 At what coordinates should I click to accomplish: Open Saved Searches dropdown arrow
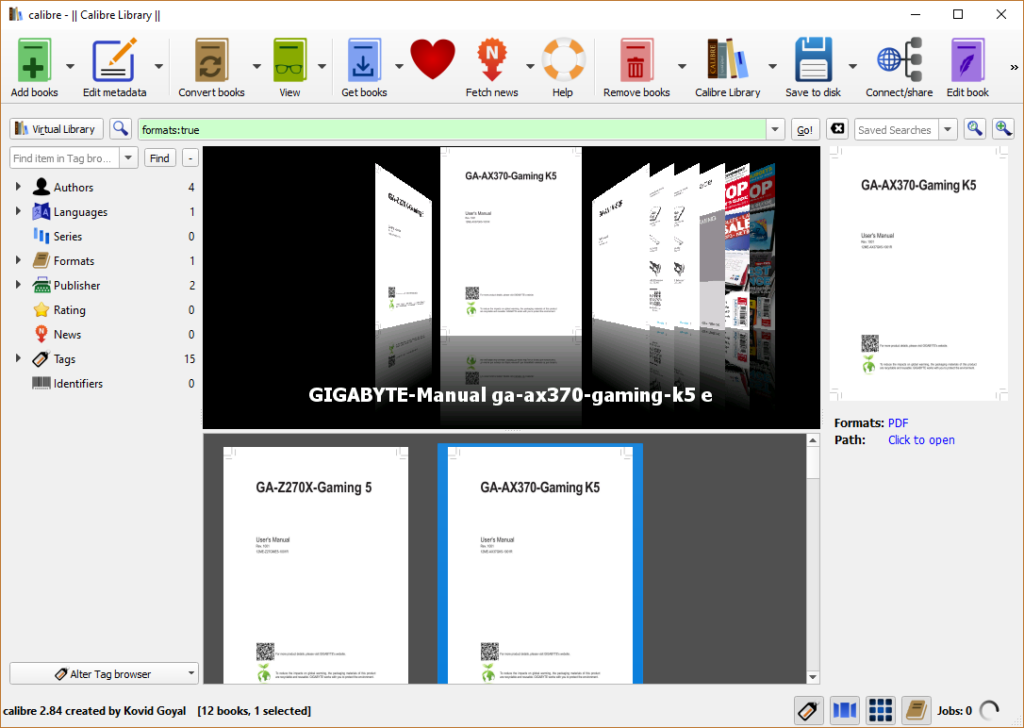pos(948,129)
